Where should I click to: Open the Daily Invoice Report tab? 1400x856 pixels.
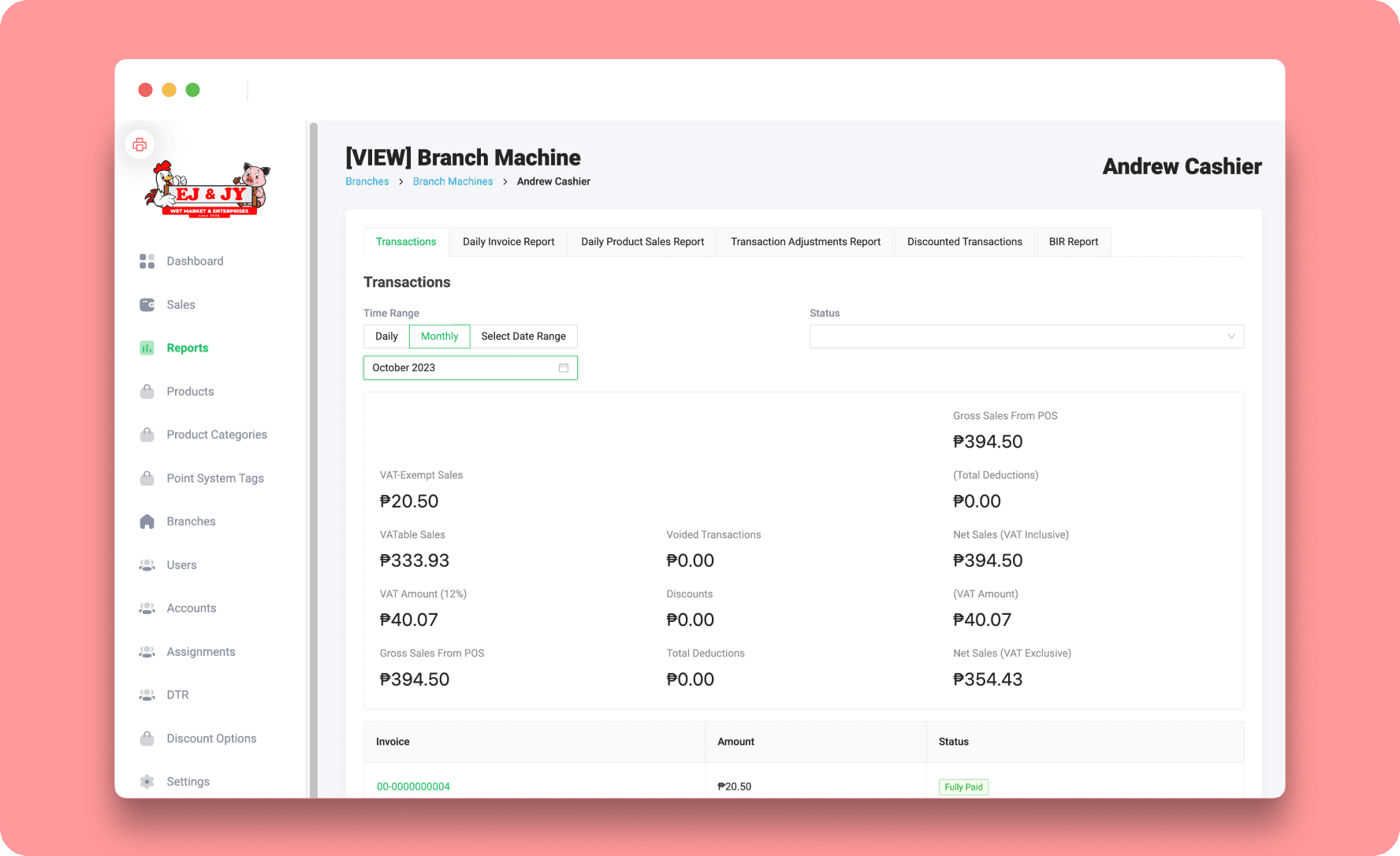(x=508, y=241)
